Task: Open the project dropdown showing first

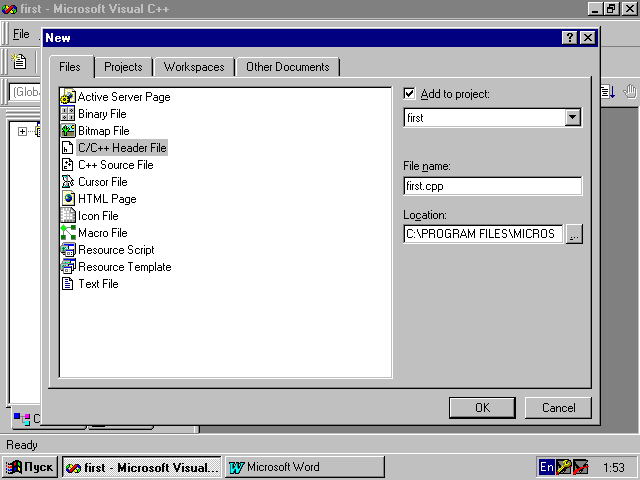Action: (x=573, y=118)
